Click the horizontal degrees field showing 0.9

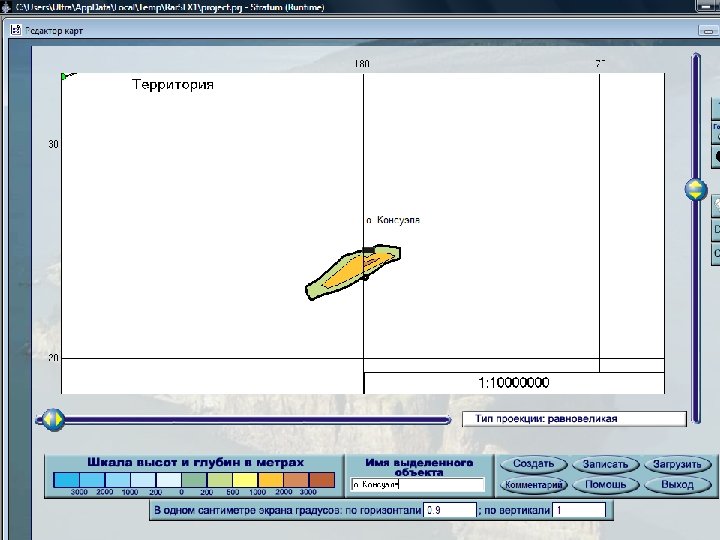tap(449, 510)
